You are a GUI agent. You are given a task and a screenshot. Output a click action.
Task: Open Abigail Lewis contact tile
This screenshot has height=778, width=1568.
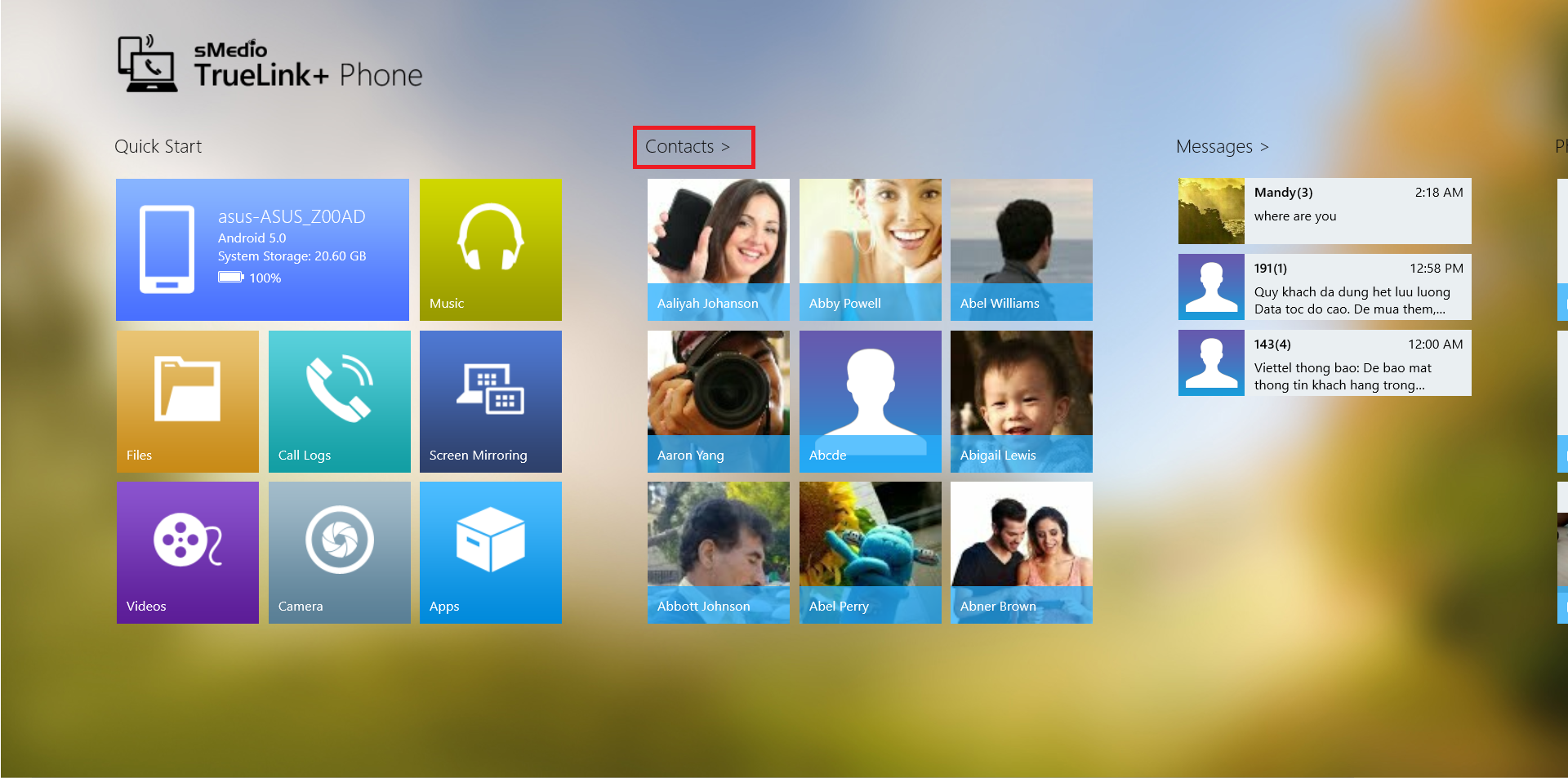click(1021, 401)
